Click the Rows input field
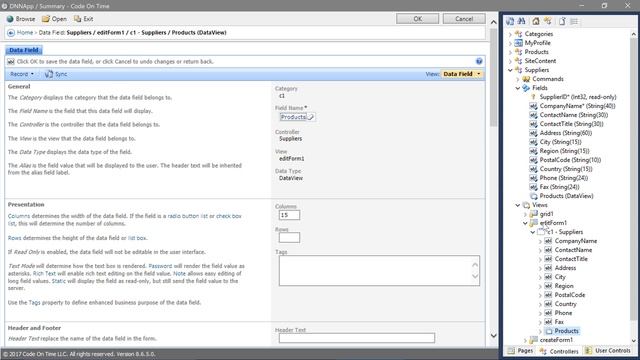The height and width of the screenshot is (360, 640). click(289, 238)
